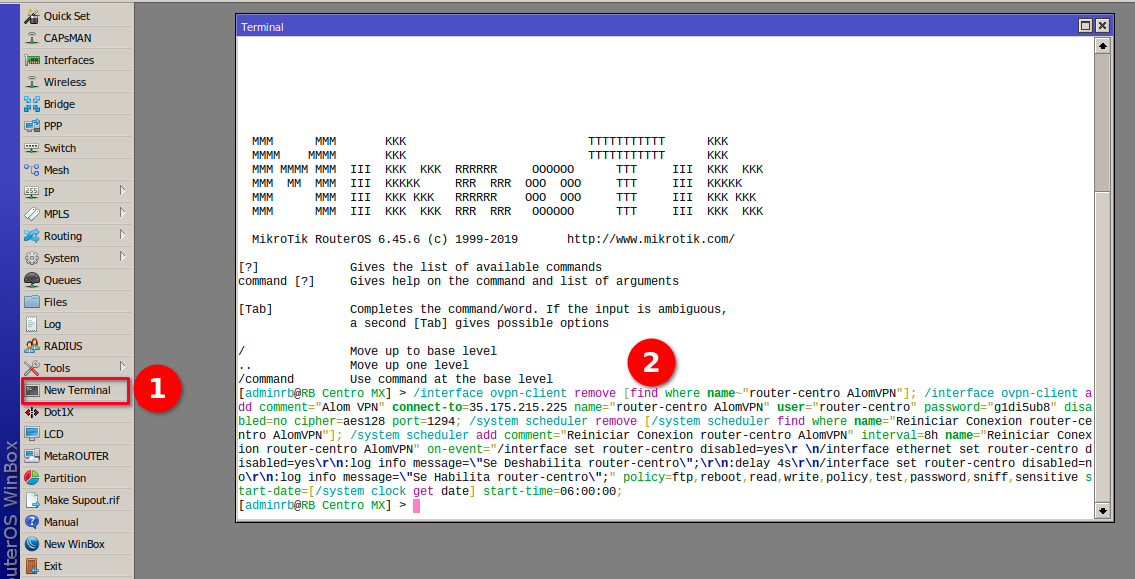Open the Queues icon
Screen dimensions: 1135x579
coord(32,280)
